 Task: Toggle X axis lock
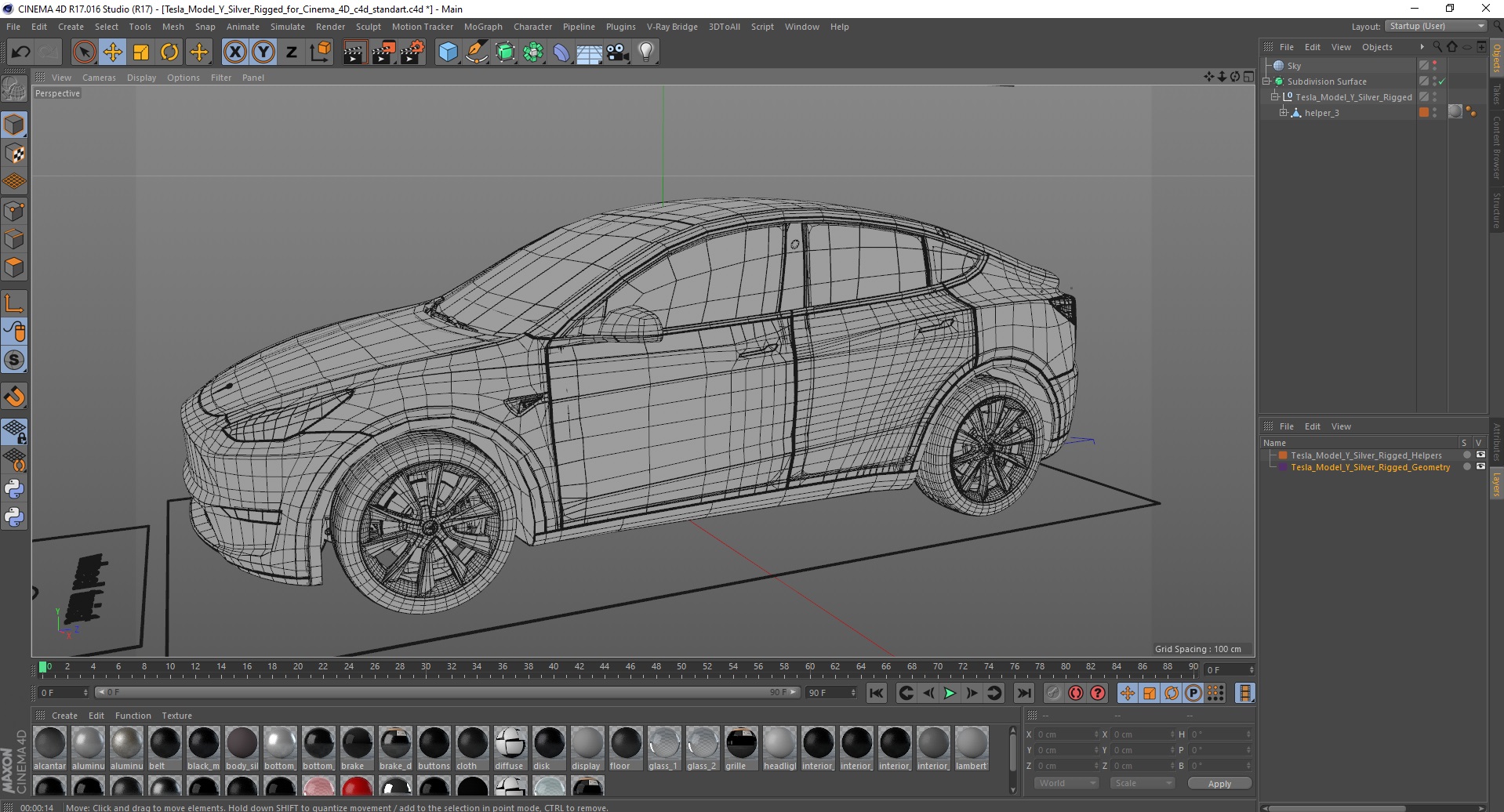tap(234, 53)
